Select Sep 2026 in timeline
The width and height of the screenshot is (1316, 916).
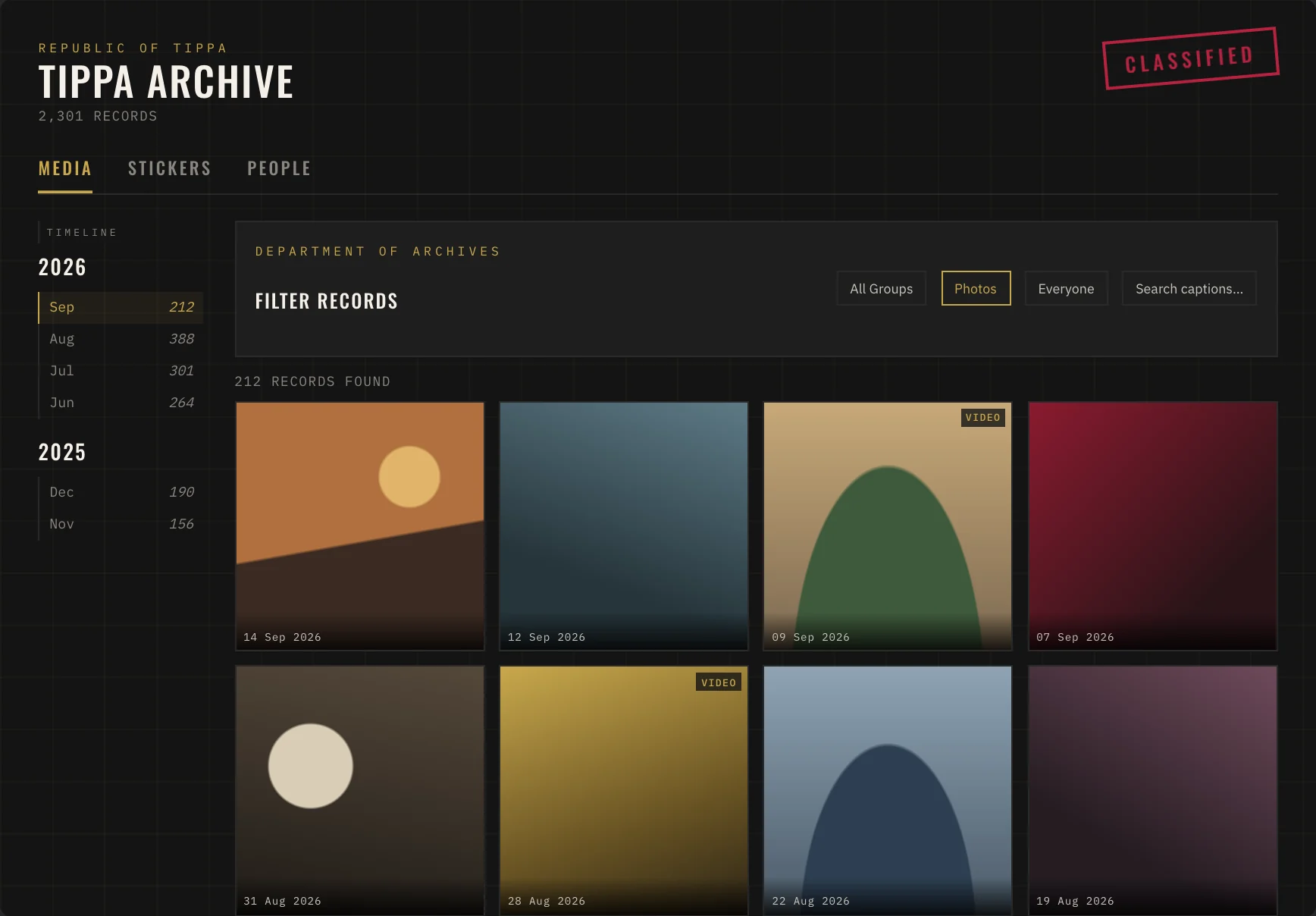click(121, 307)
